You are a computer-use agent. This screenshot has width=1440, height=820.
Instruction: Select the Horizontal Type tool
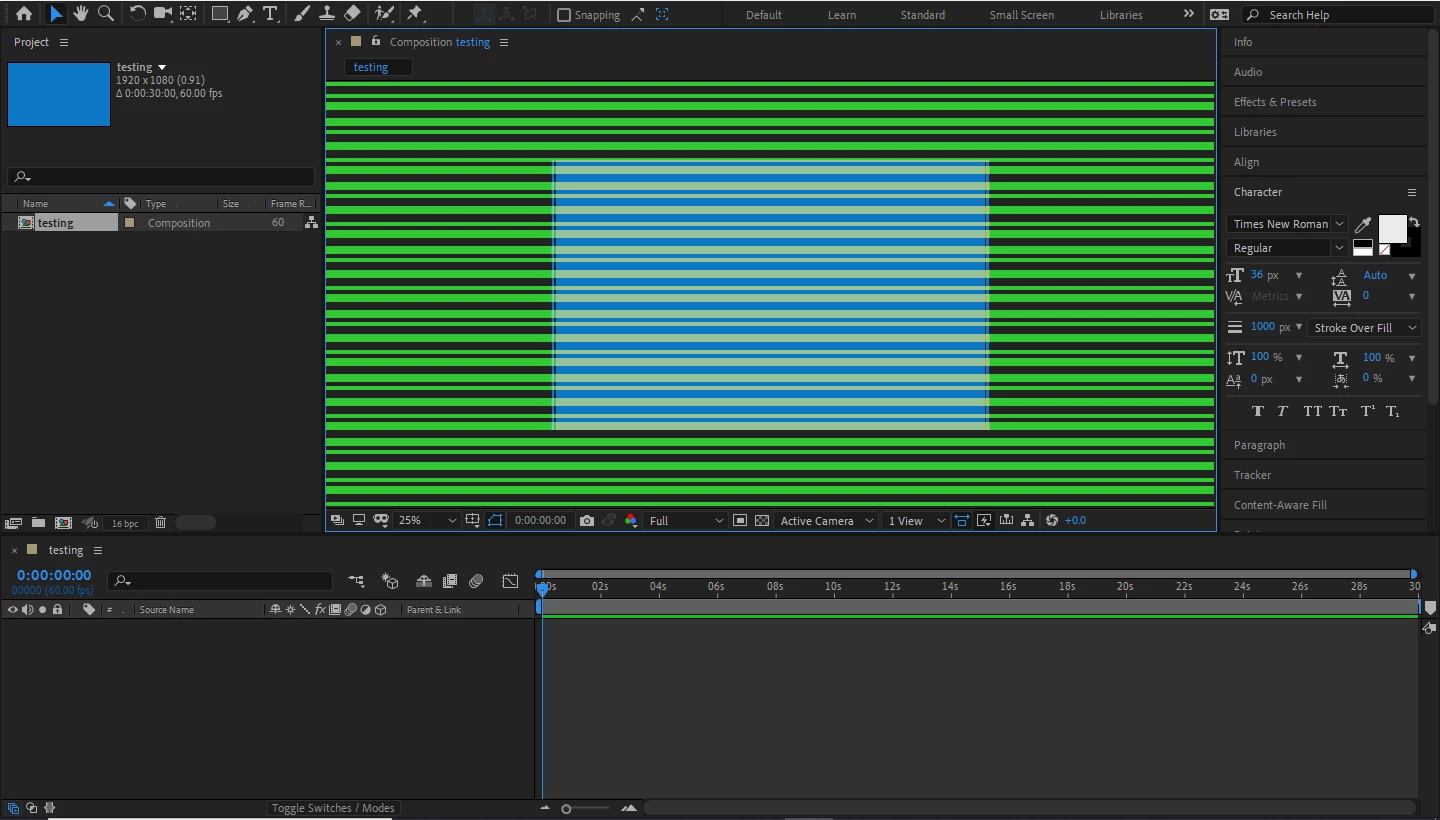click(x=270, y=14)
